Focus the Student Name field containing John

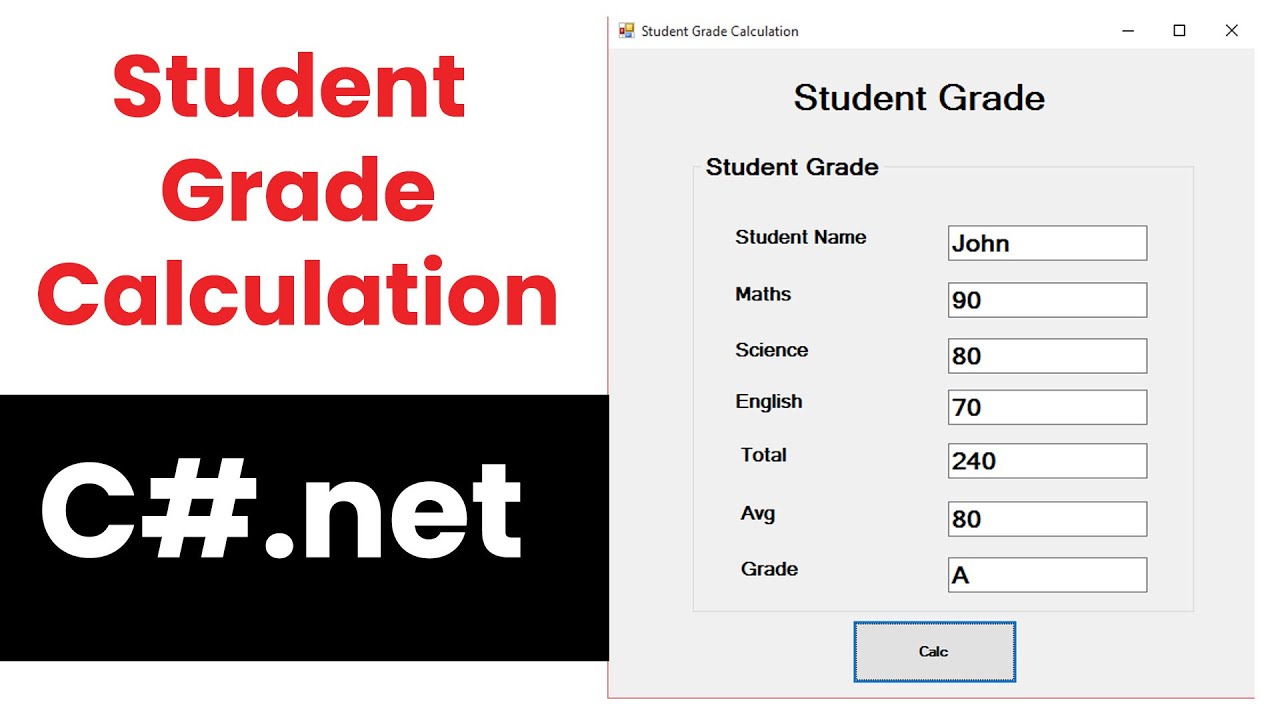click(1047, 243)
